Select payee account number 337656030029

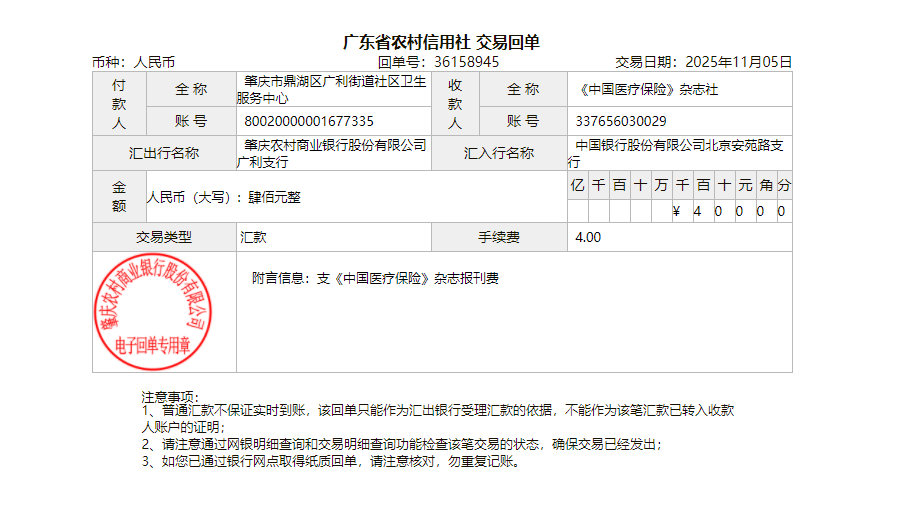(621, 121)
